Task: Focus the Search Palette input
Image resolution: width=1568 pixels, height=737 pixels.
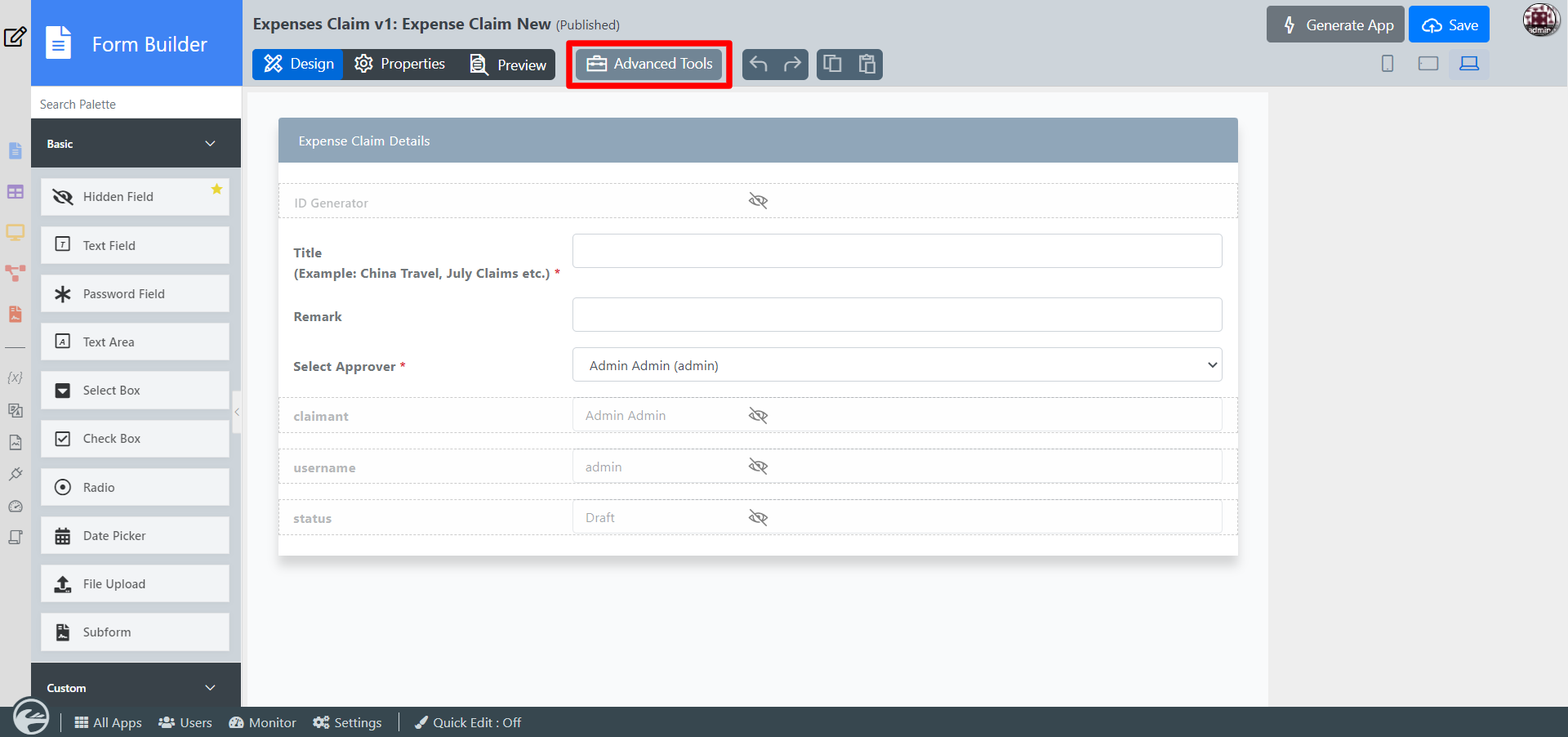Action: pyautogui.click(x=136, y=104)
